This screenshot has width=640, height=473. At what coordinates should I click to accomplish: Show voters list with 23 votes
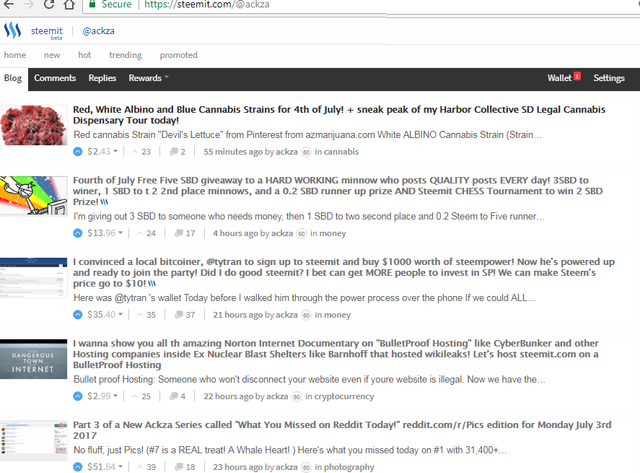pos(141,152)
